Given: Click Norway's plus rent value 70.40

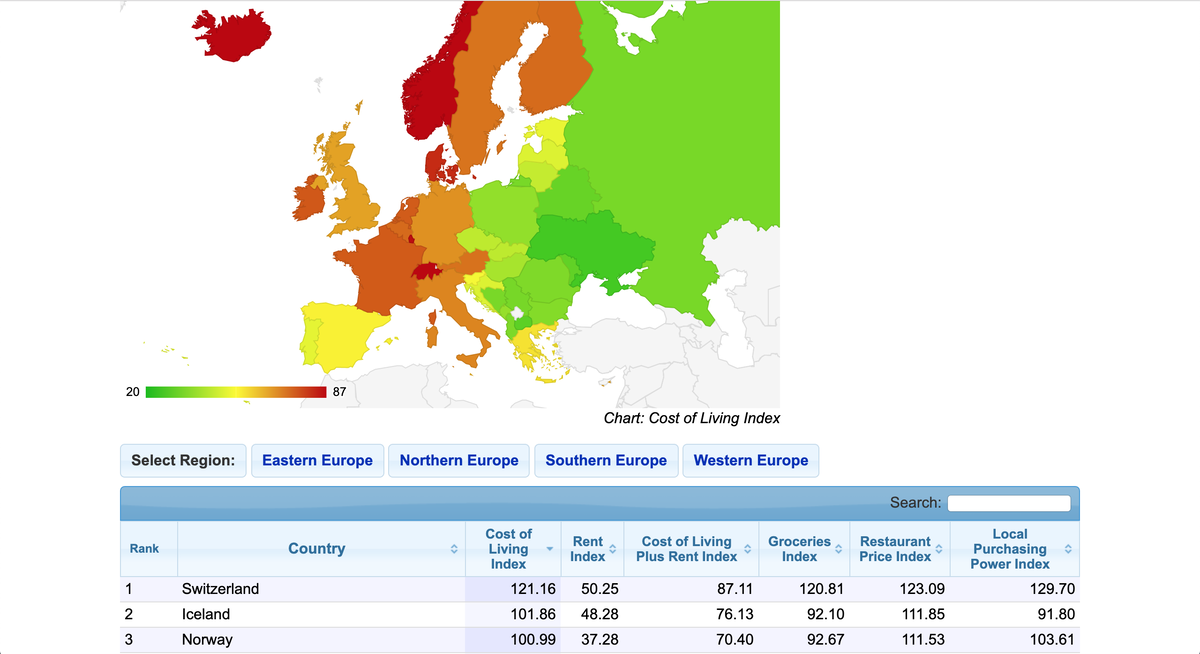Looking at the screenshot, I should tap(734, 639).
